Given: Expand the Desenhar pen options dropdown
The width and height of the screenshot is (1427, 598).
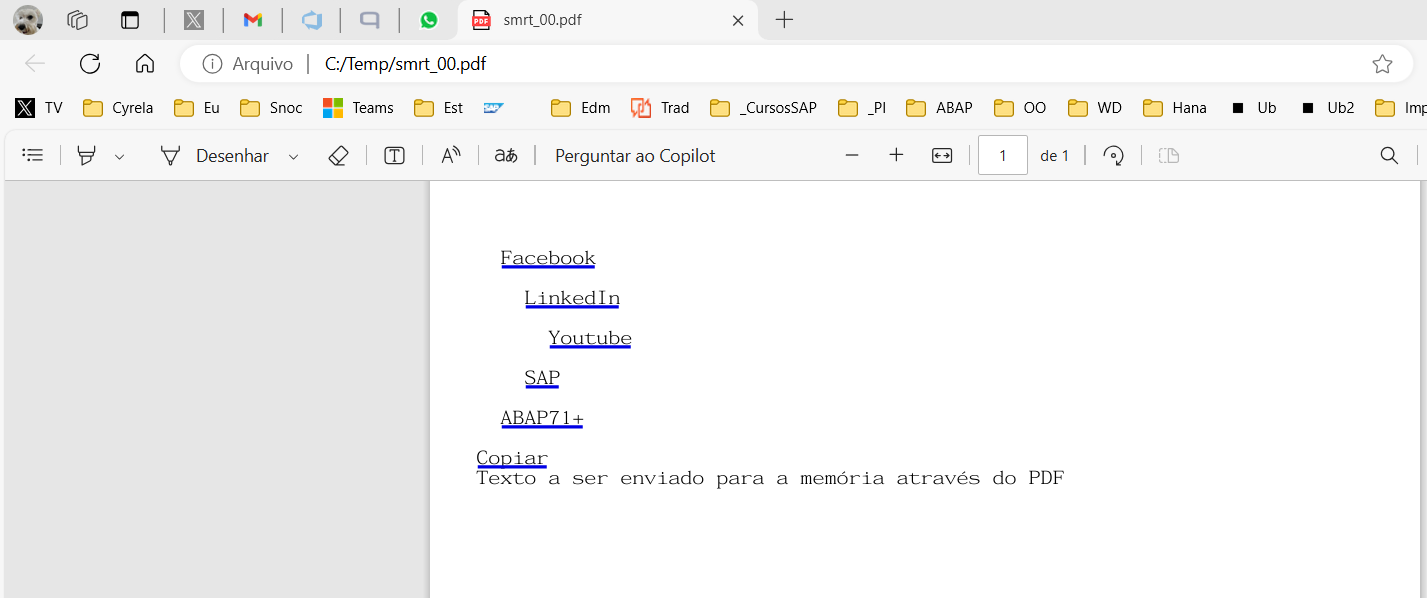Looking at the screenshot, I should (294, 157).
